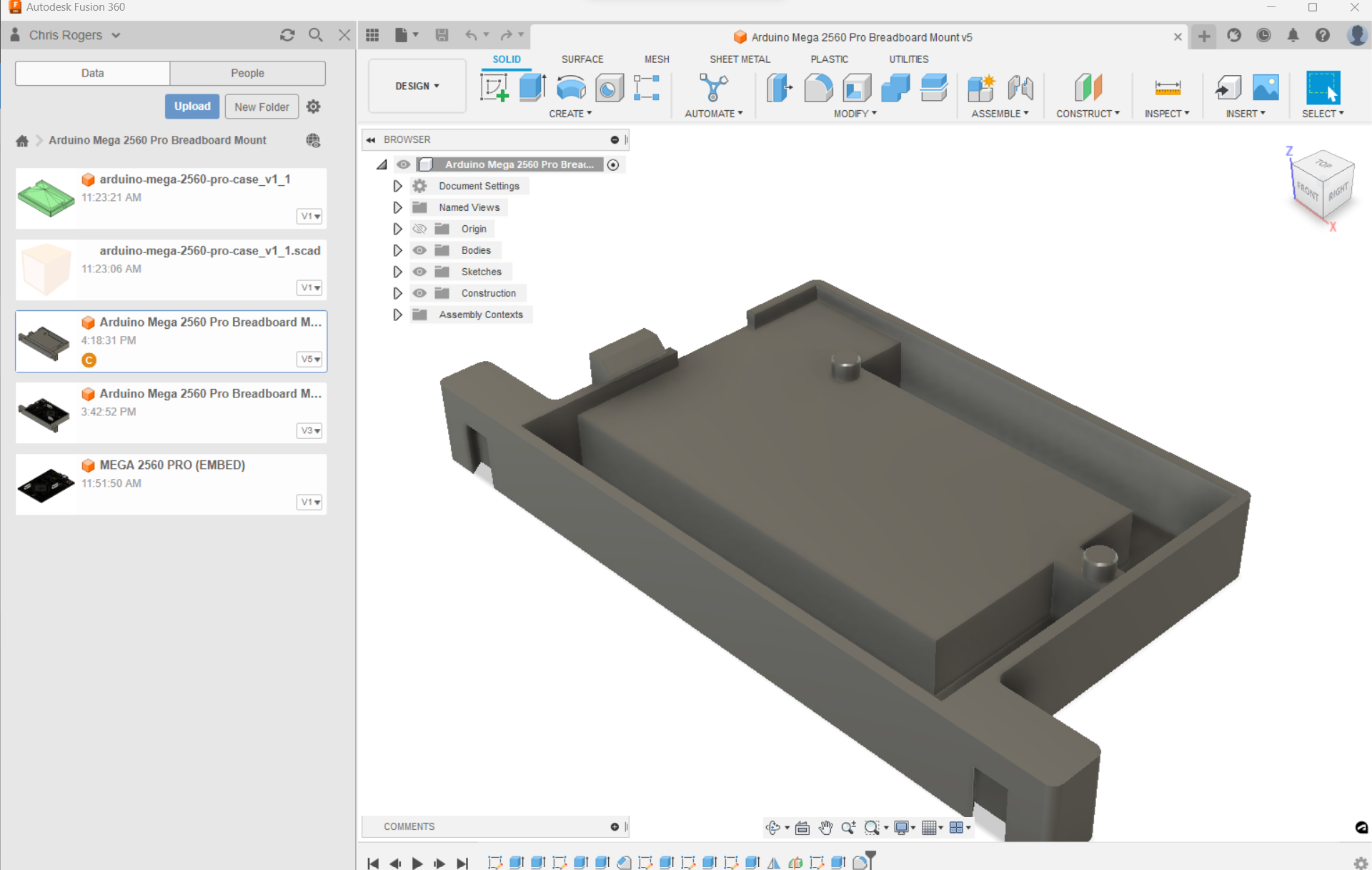This screenshot has height=870, width=1372.
Task: Open the V5 version dropdown
Action: pyautogui.click(x=309, y=359)
